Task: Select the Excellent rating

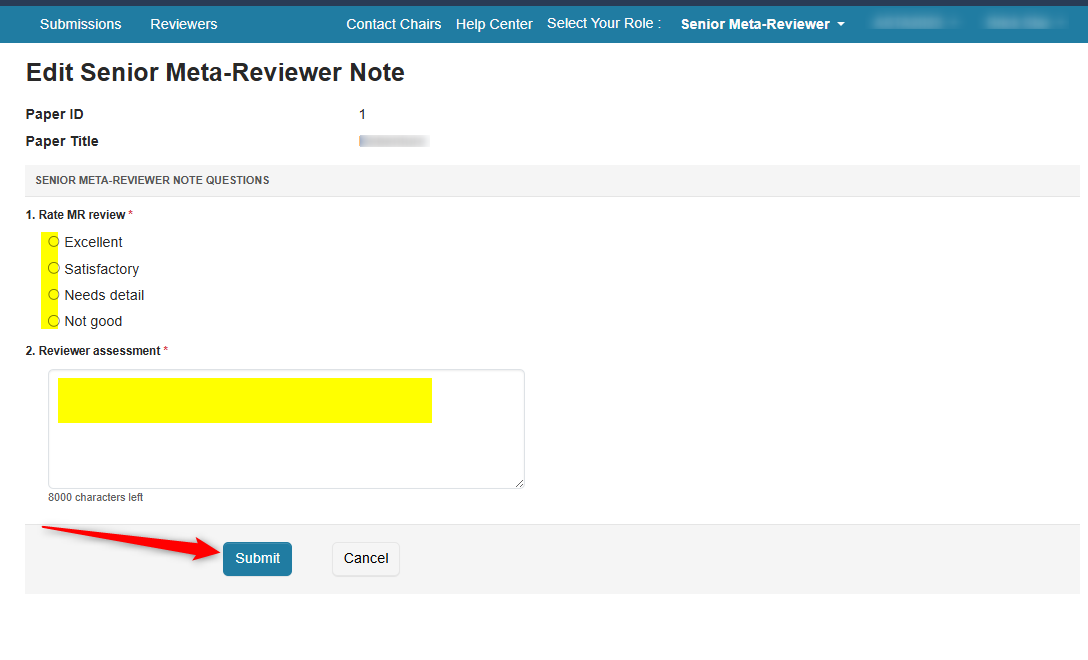Action: coord(52,241)
